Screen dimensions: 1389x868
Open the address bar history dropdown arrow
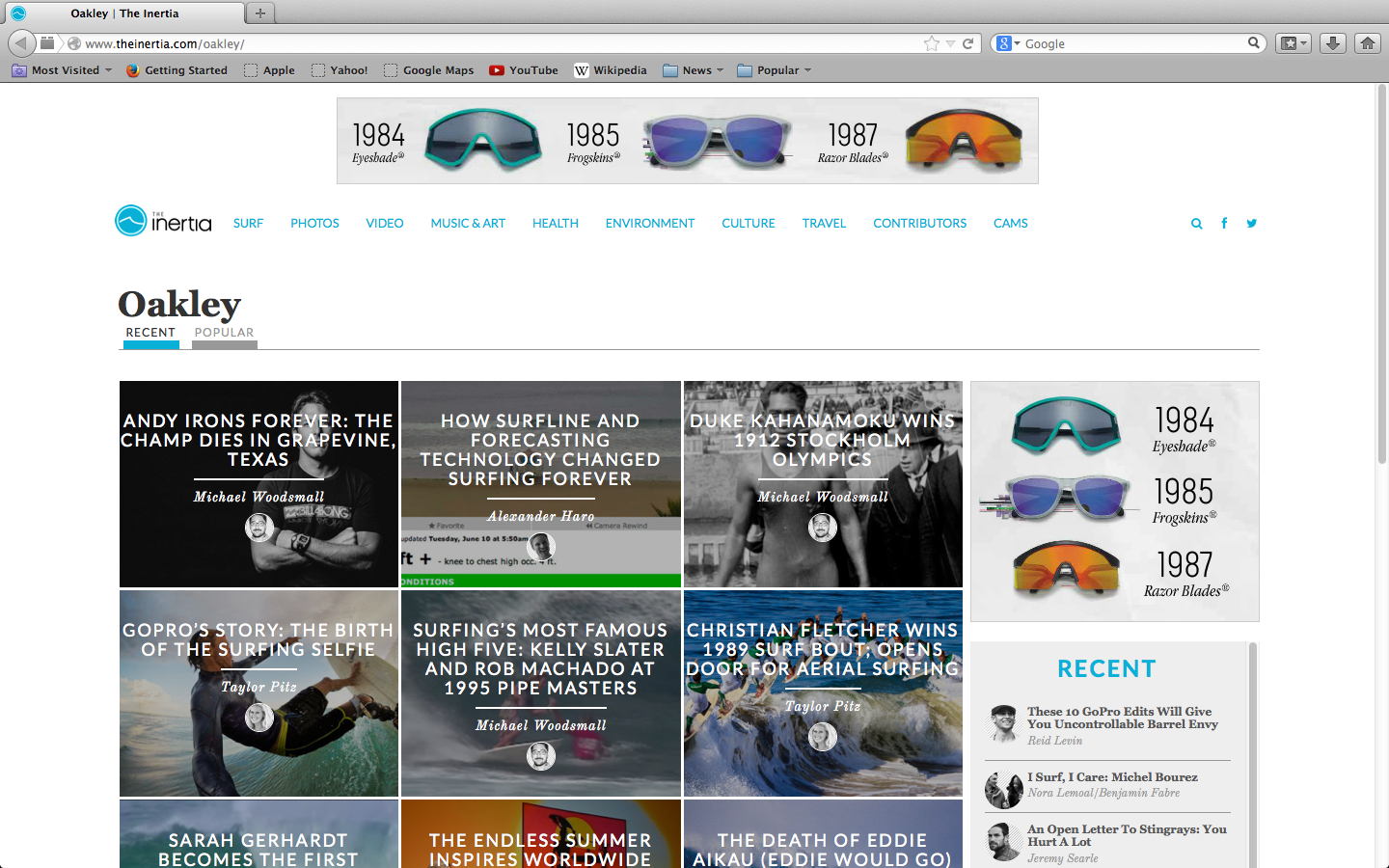point(950,43)
